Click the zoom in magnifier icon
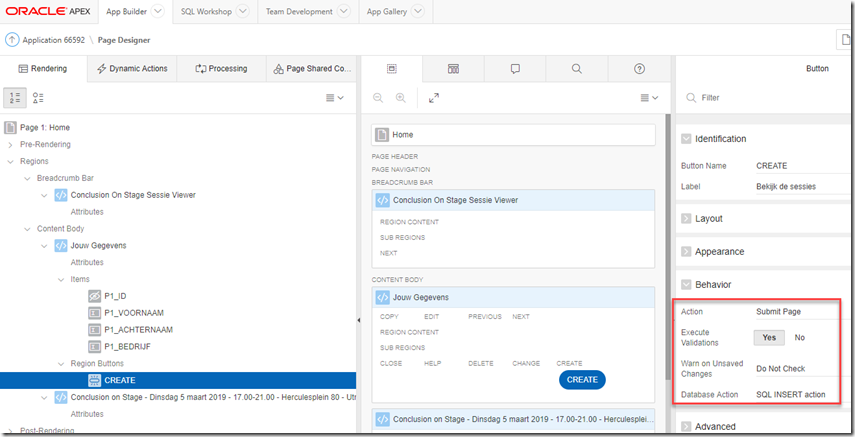 (401, 98)
